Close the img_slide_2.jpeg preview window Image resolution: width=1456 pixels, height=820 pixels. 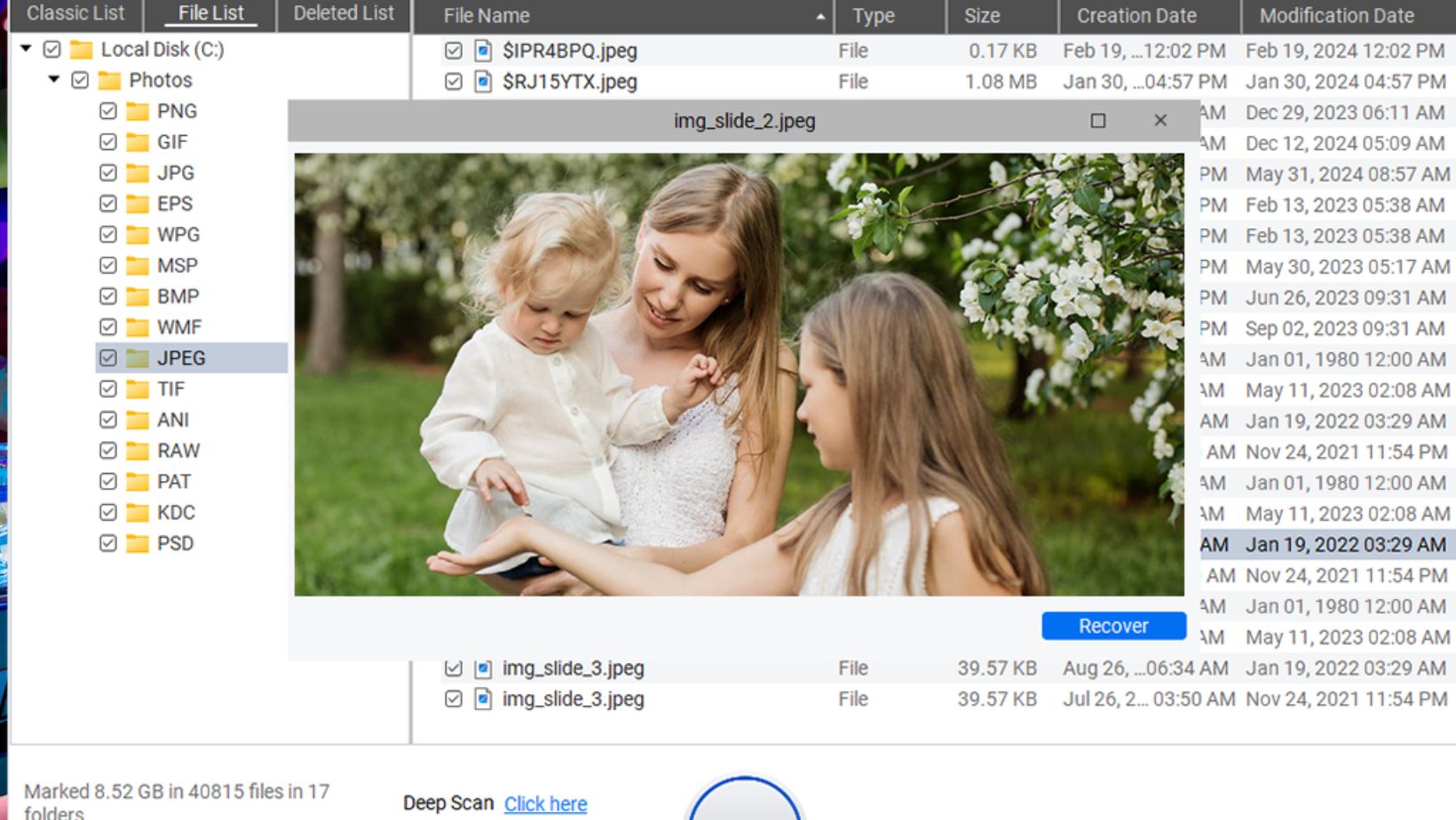click(1160, 121)
